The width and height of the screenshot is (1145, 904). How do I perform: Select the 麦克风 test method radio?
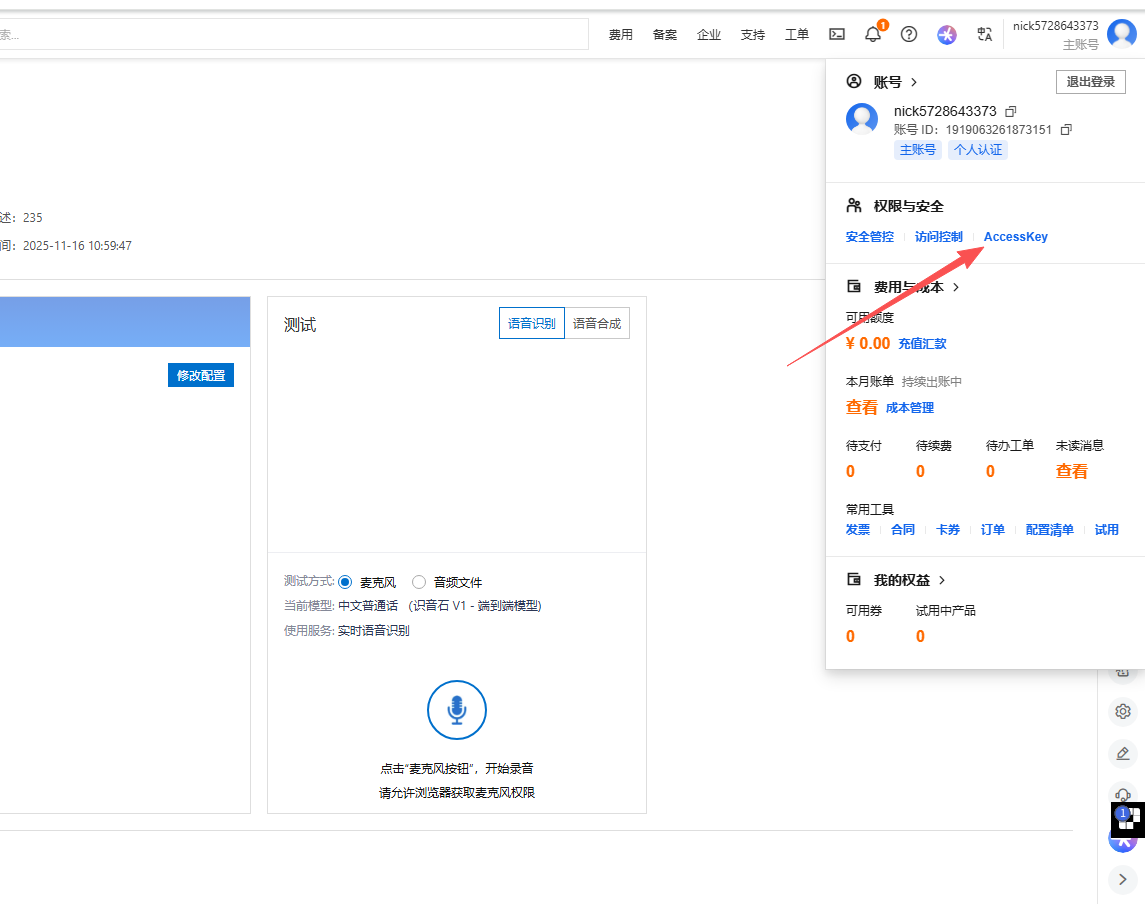point(346,582)
